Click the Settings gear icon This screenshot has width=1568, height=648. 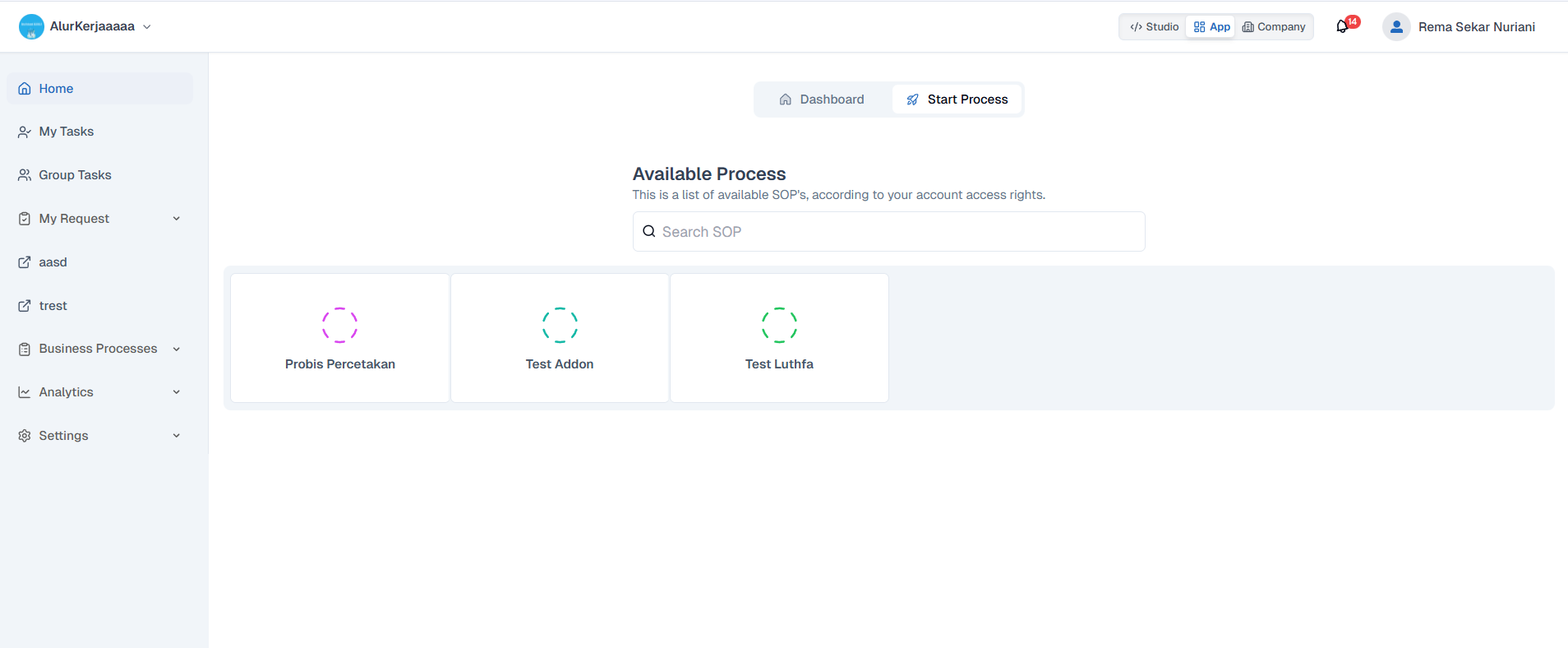[25, 436]
